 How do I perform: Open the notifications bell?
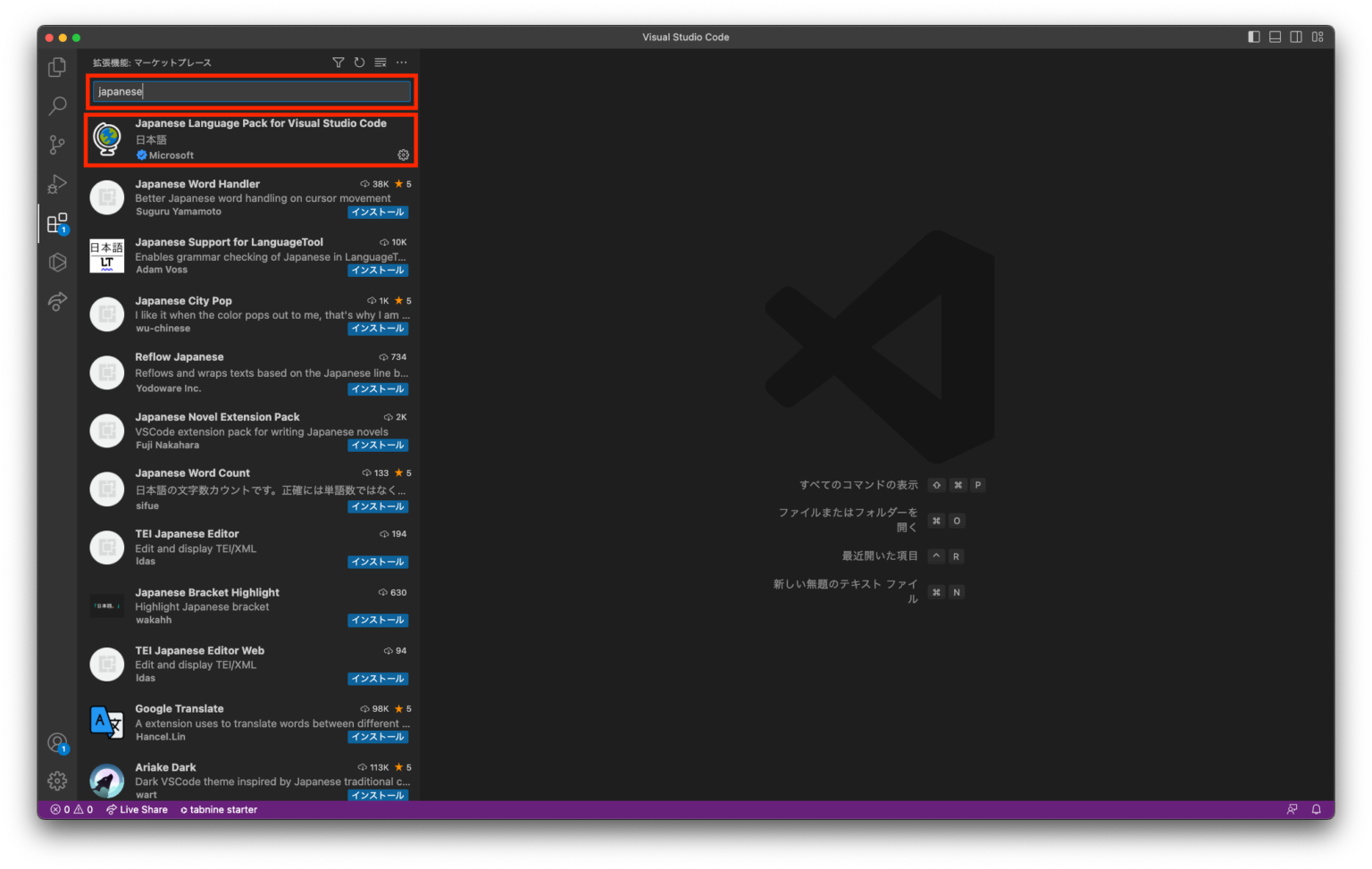(x=1316, y=809)
